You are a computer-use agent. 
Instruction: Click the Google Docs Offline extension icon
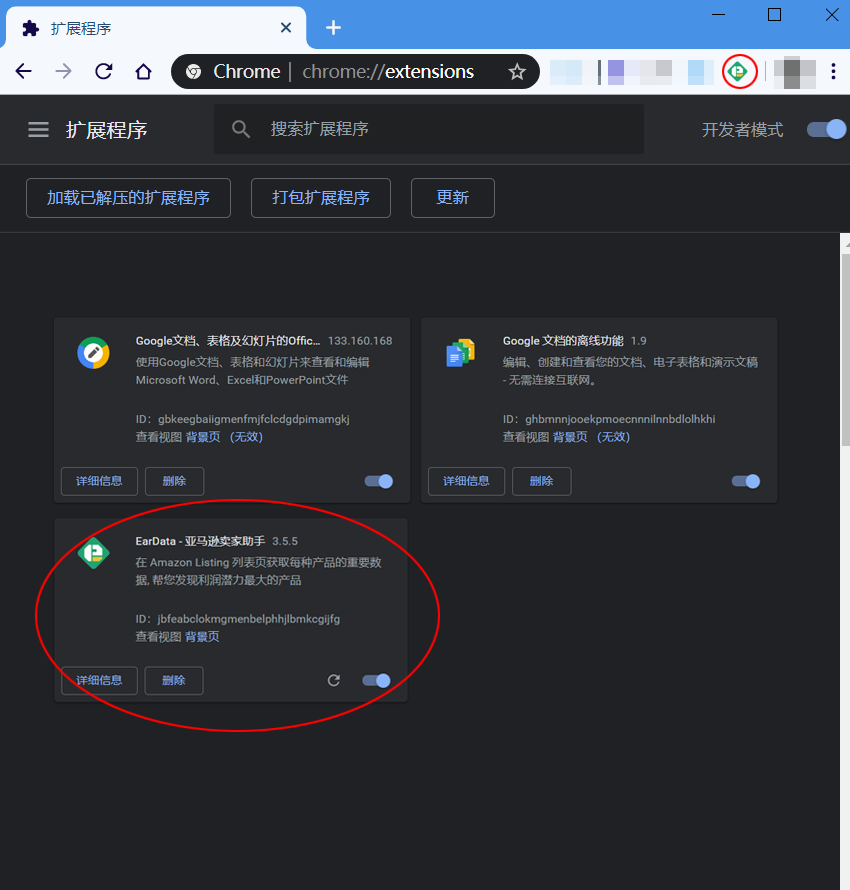(x=460, y=352)
